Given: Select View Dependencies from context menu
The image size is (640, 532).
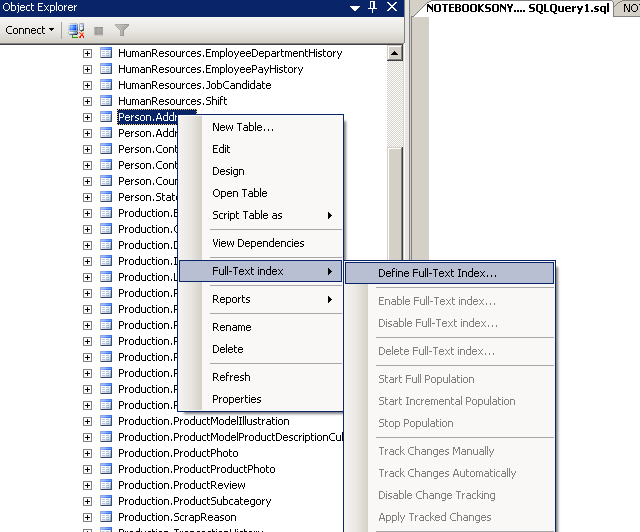Looking at the screenshot, I should 258,243.
